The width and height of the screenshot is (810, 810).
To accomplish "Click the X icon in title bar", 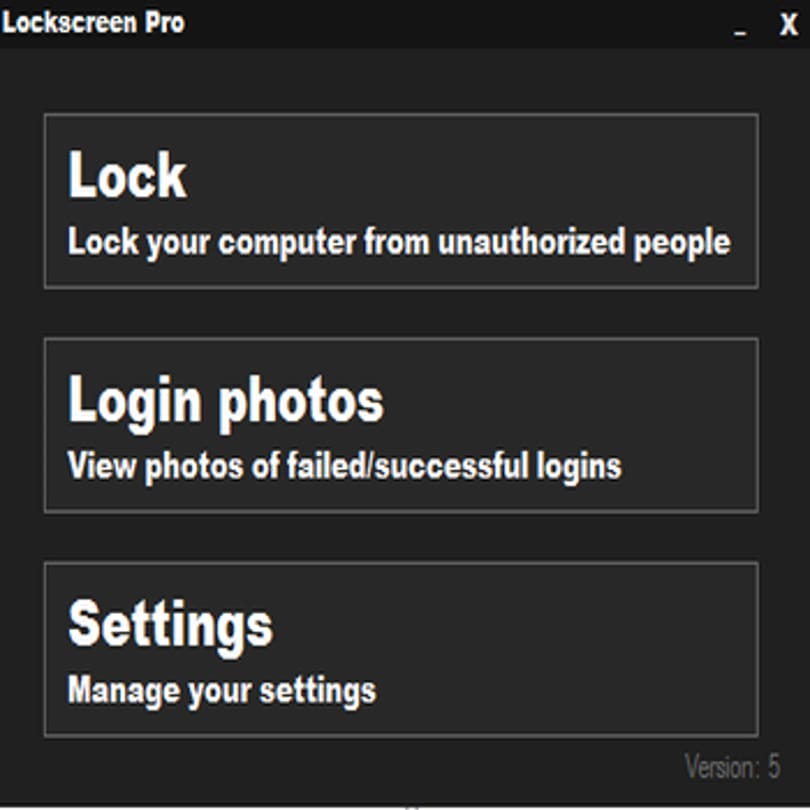I will pyautogui.click(x=788, y=25).
